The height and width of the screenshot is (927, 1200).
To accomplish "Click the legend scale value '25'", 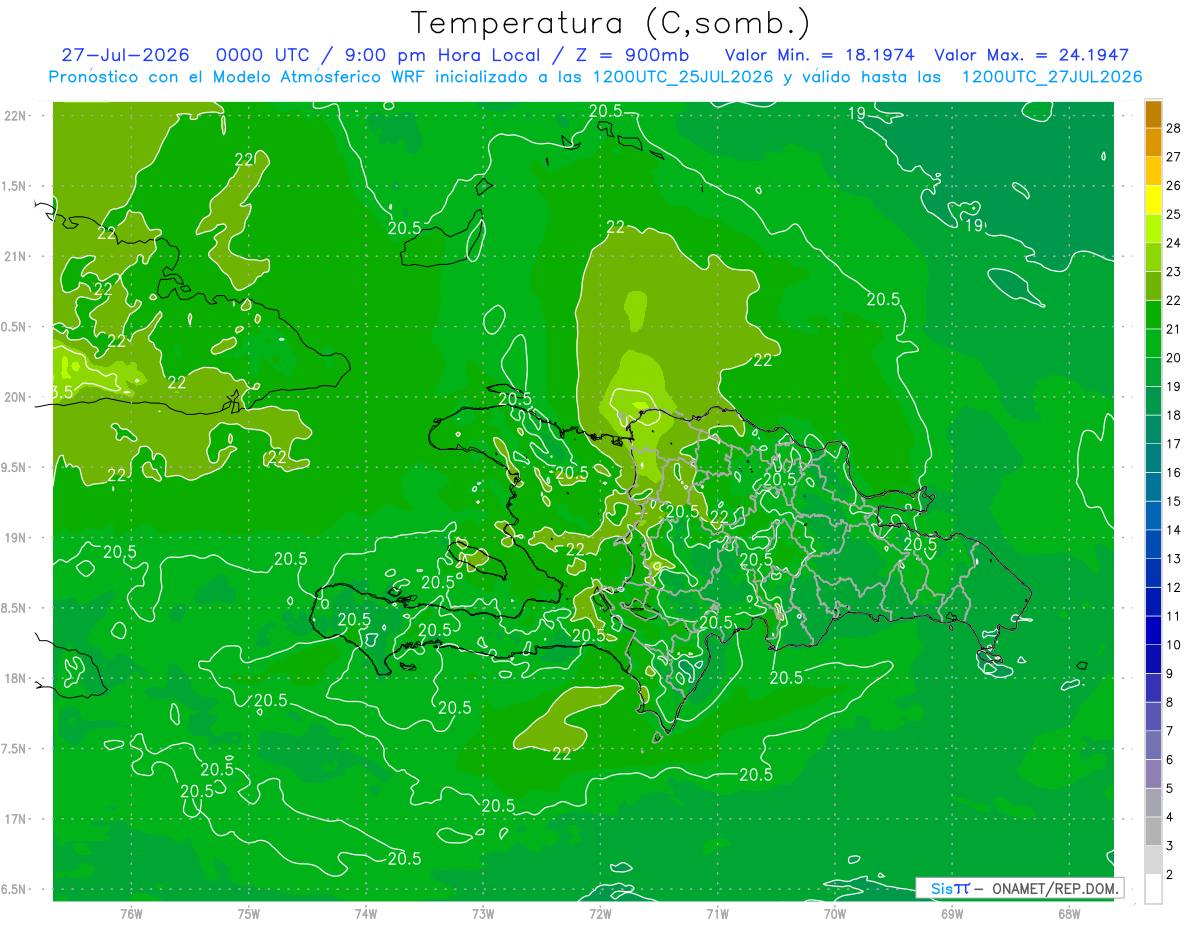I will (x=1174, y=214).
